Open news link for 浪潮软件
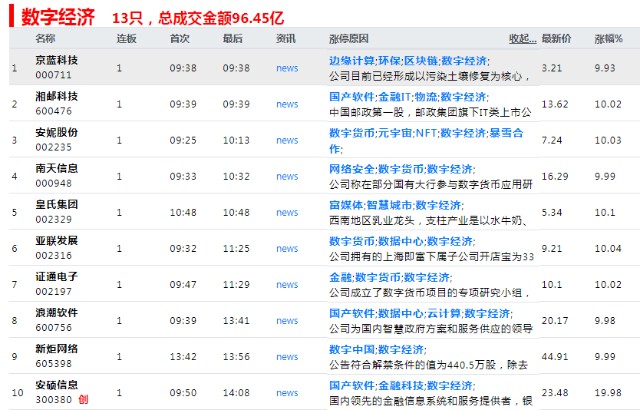 pyautogui.click(x=287, y=321)
